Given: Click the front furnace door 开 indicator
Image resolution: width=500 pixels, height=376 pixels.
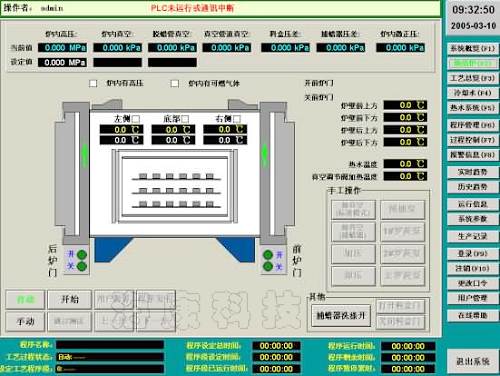Looking at the screenshot, I should click(268, 255).
